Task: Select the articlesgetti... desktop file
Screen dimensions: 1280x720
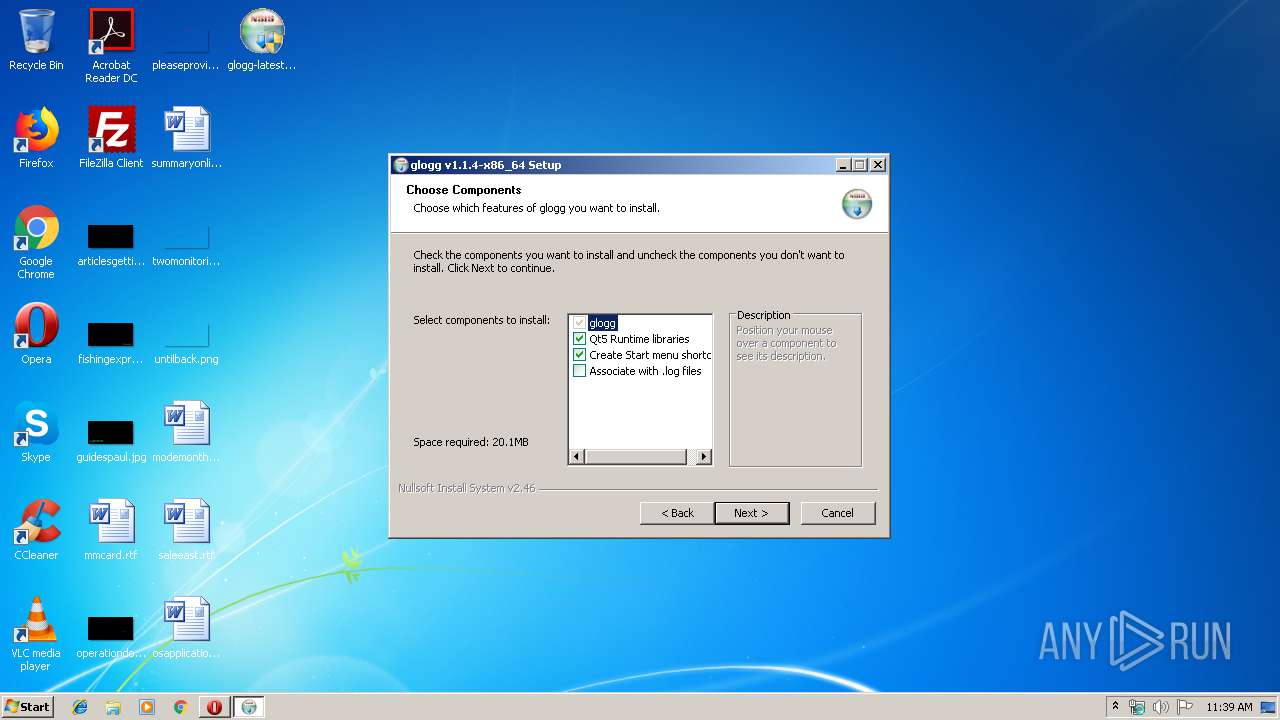Action: (111, 246)
